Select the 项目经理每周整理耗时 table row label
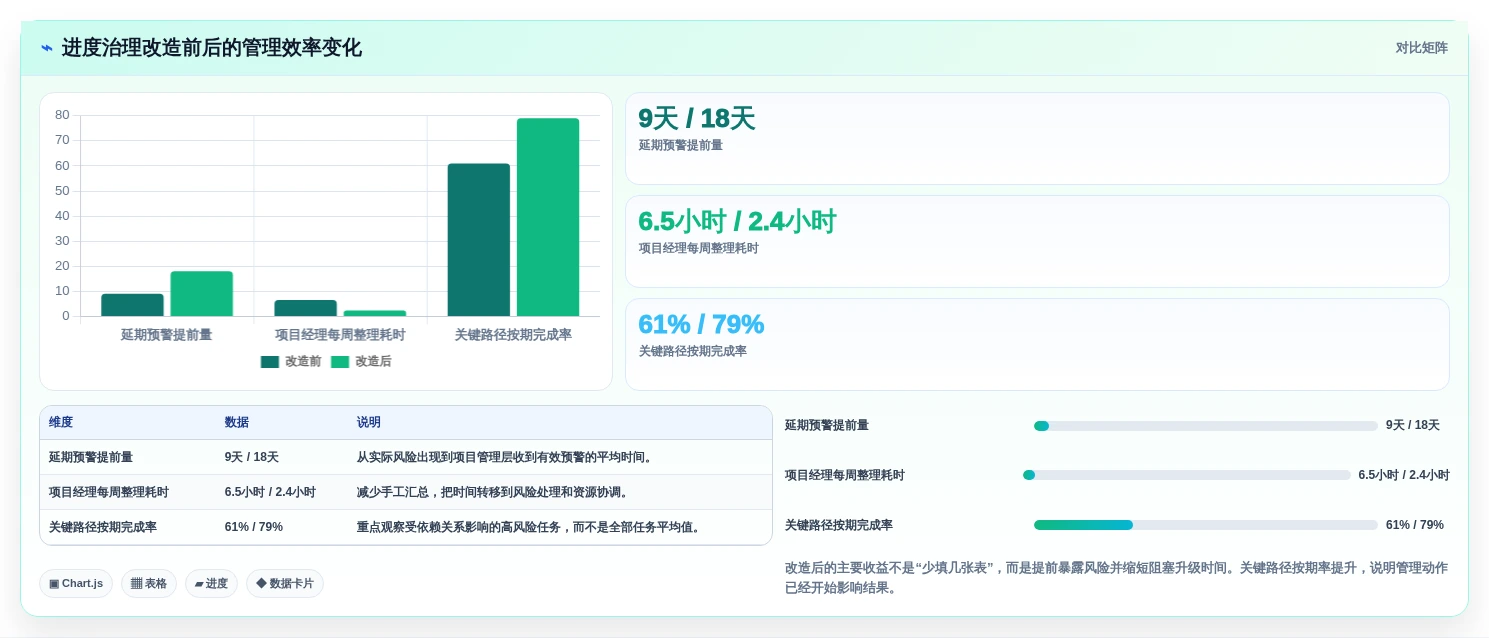The height and width of the screenshot is (638, 1489). (x=109, y=492)
